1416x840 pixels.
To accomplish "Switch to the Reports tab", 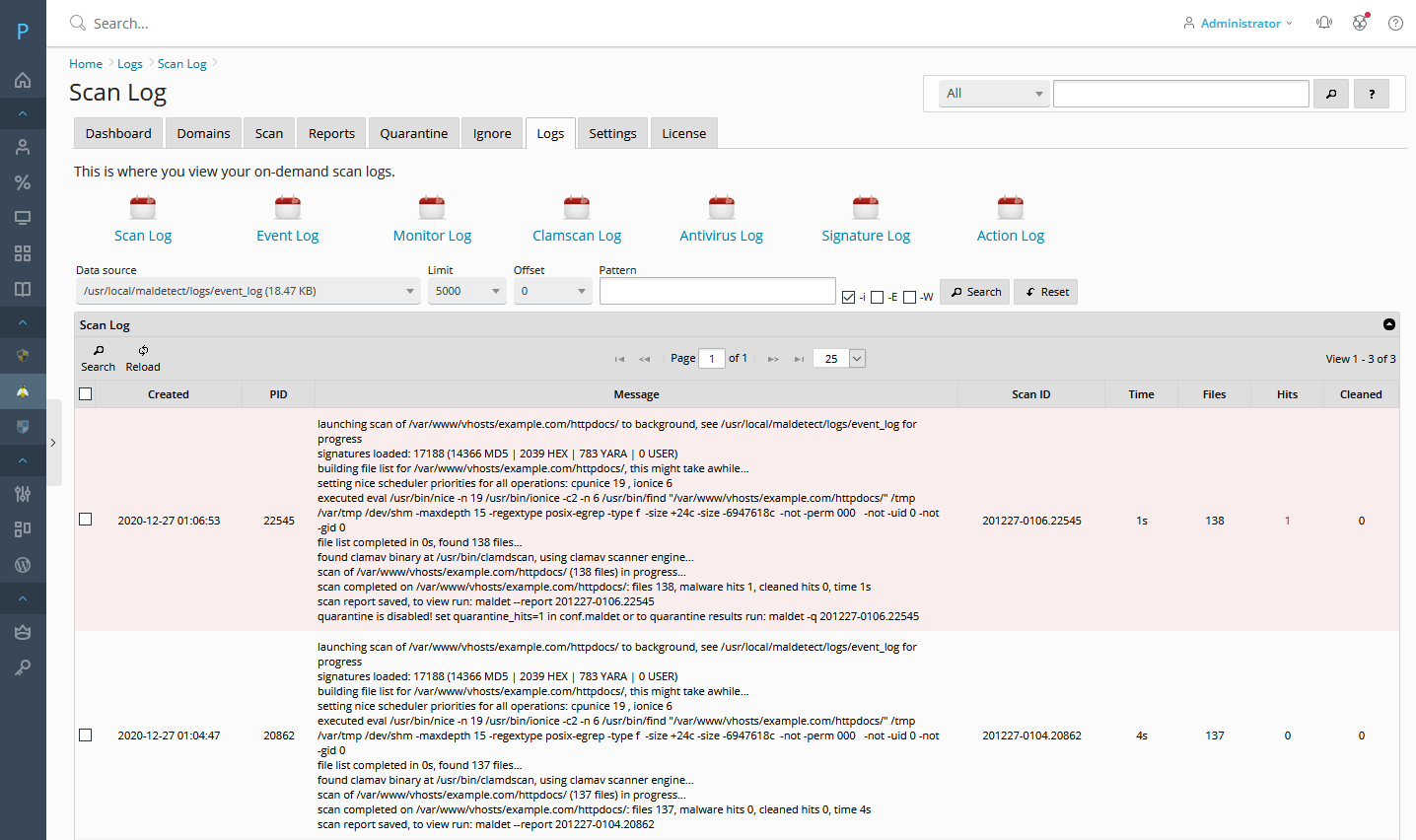I will tap(331, 133).
